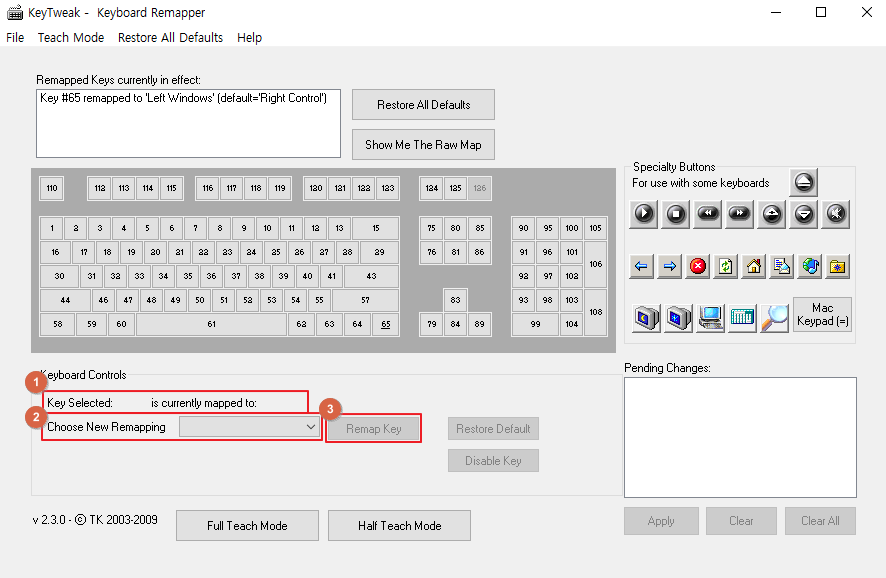The image size is (886, 578).
Task: Click the blue Back arrow button
Action: (641, 266)
